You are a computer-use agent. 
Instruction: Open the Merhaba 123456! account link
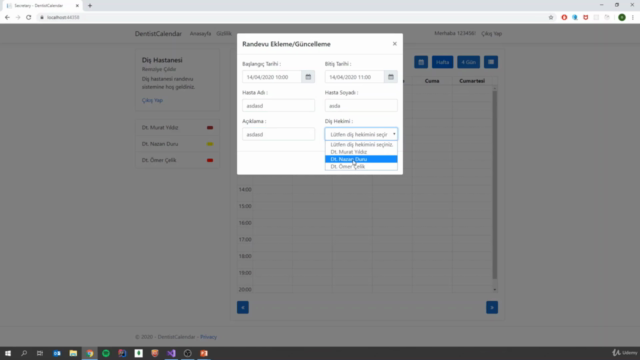coord(455,33)
